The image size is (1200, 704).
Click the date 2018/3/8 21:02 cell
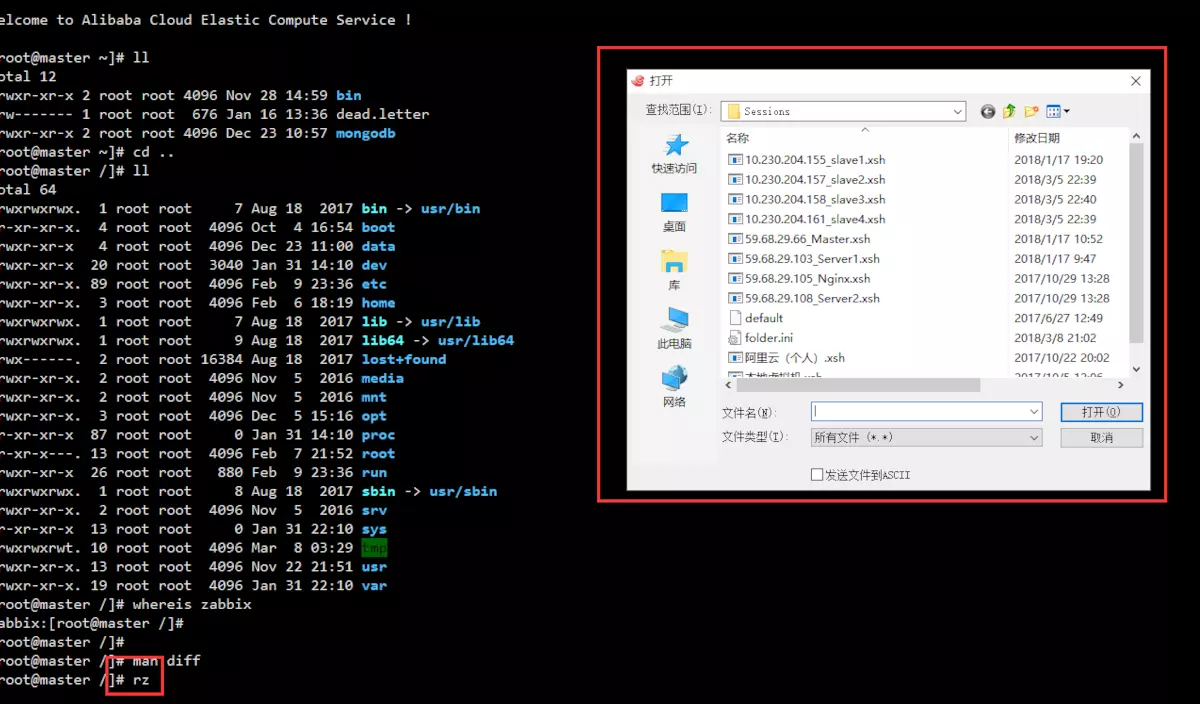pyautogui.click(x=1054, y=338)
